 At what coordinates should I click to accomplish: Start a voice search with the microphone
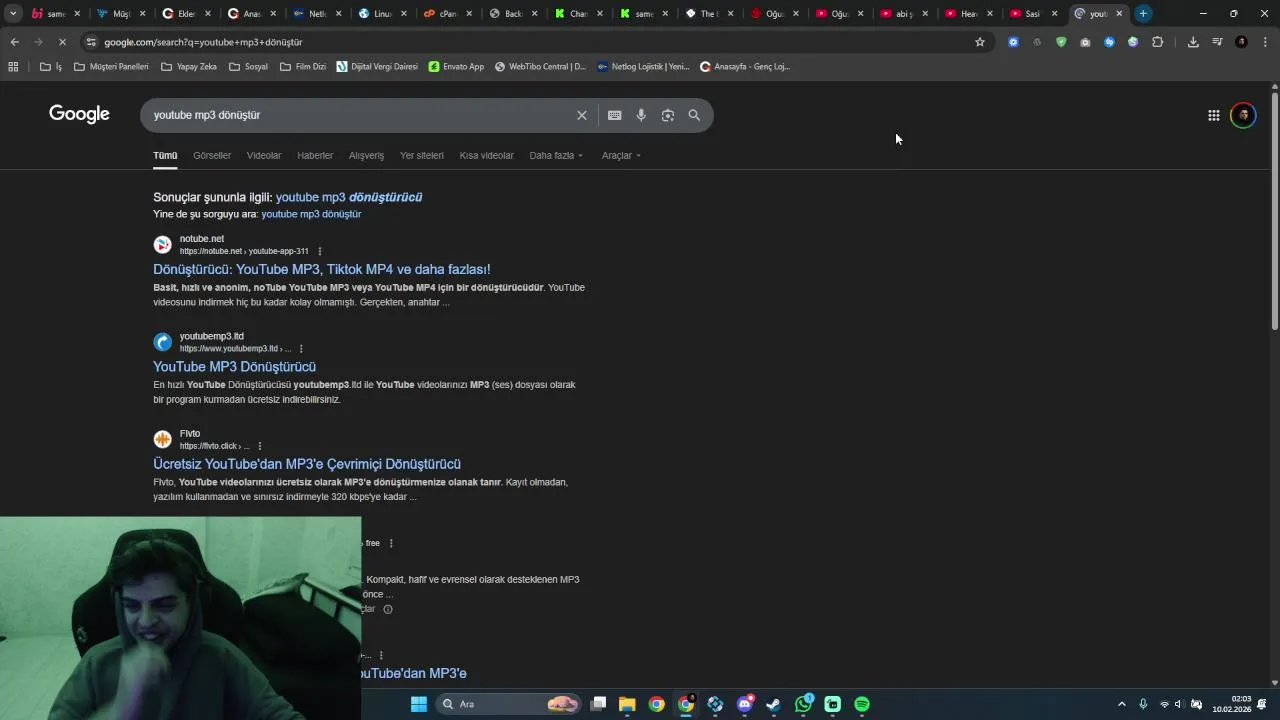click(x=641, y=115)
